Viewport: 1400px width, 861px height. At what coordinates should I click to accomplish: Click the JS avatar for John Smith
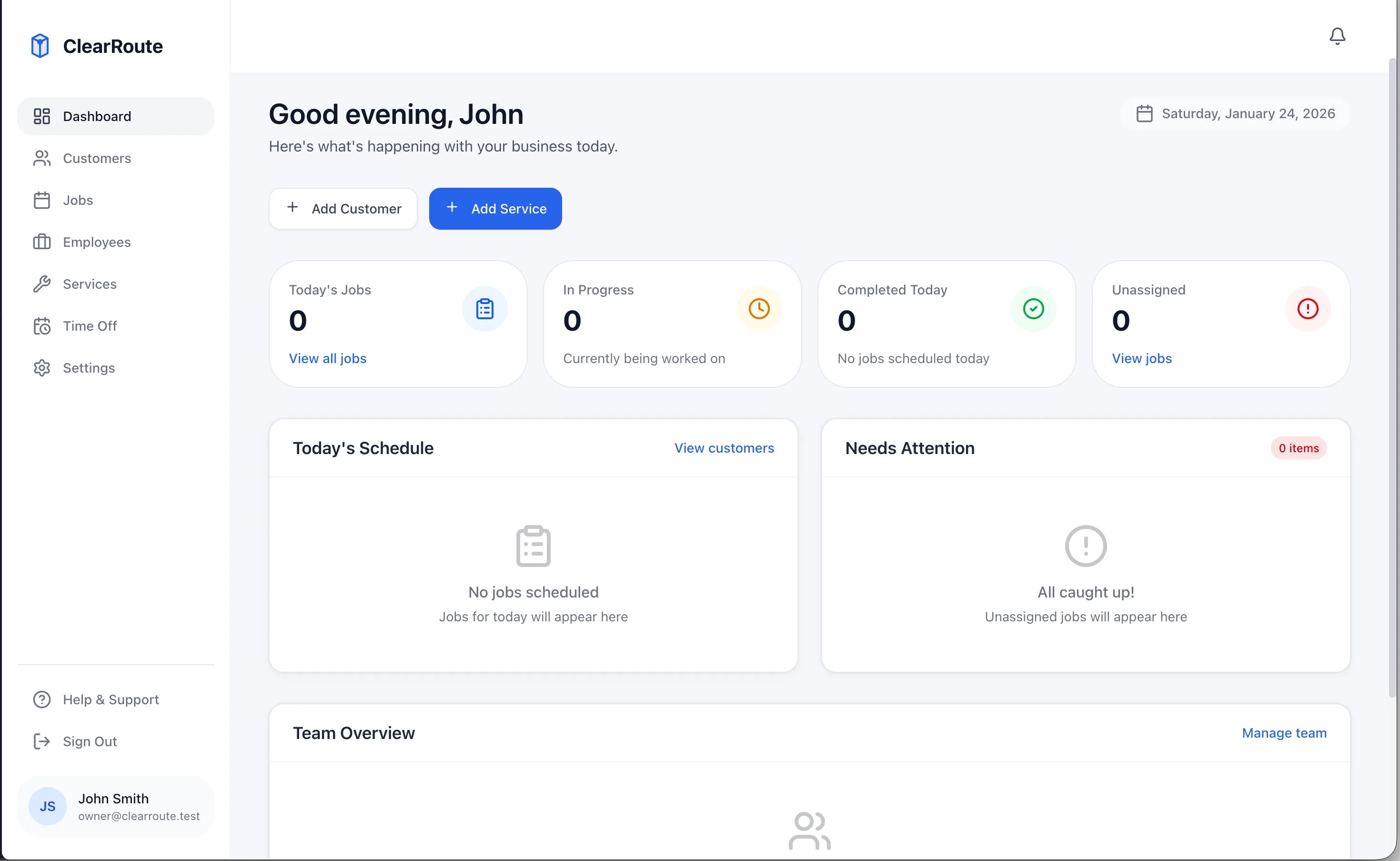47,806
